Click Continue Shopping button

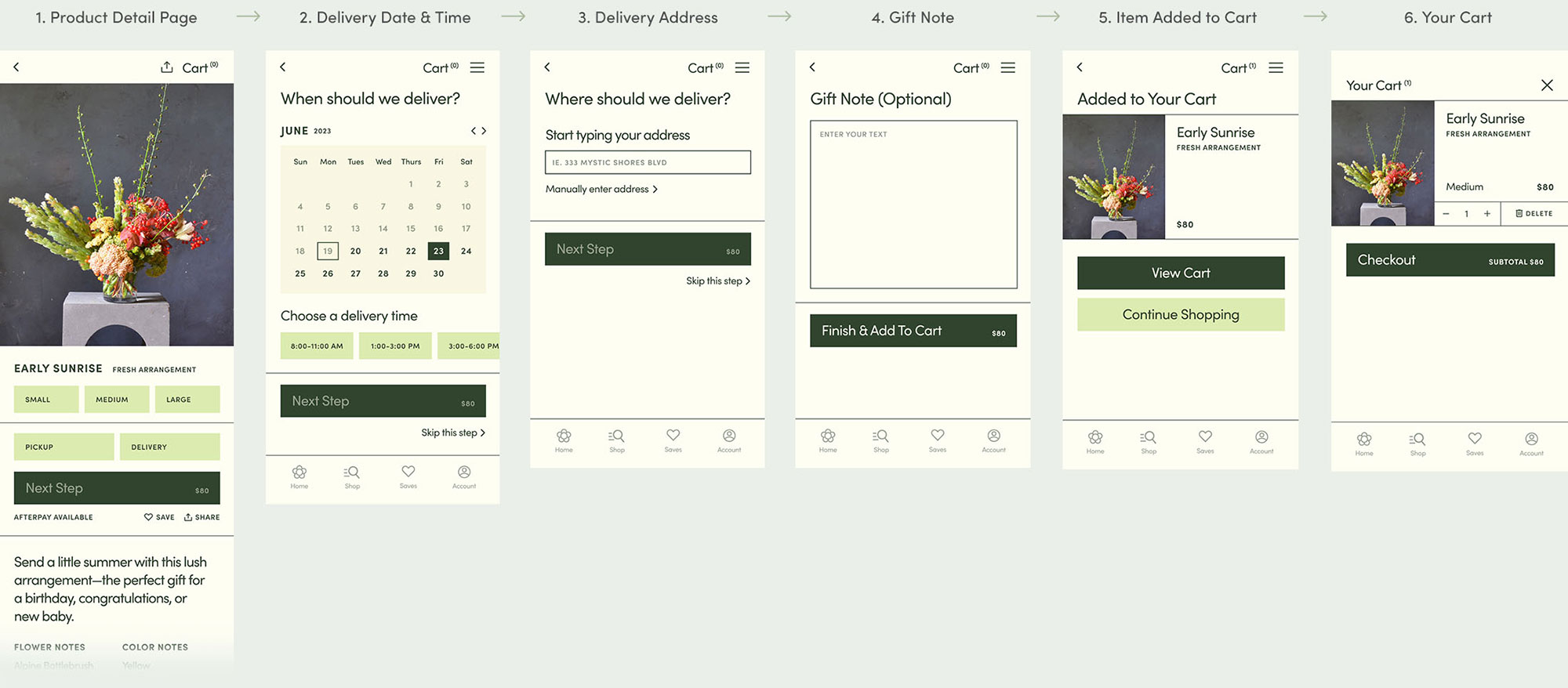coord(1181,314)
